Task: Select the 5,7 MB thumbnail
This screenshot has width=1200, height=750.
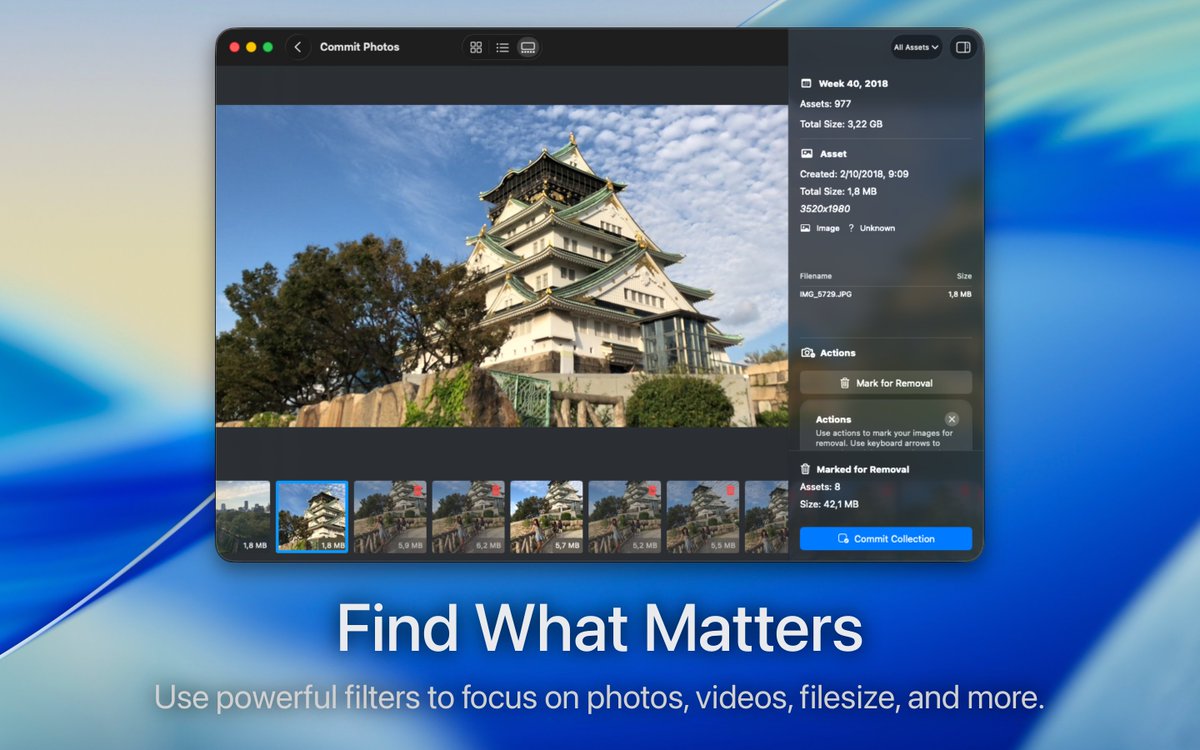Action: 546,517
